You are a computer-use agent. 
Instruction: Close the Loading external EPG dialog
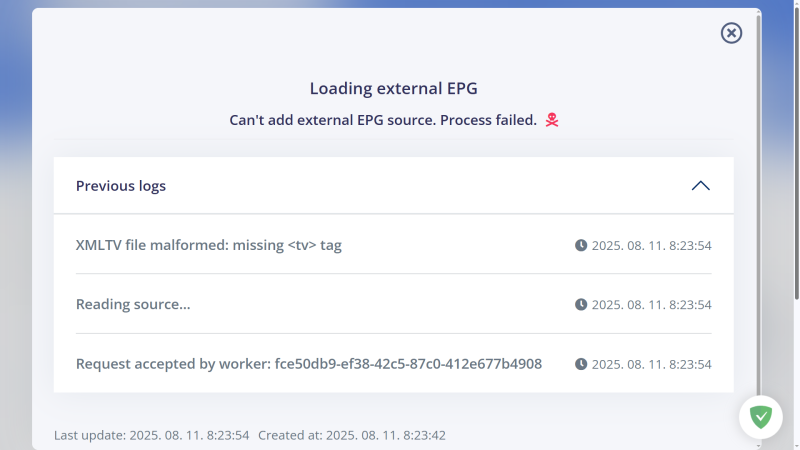click(731, 33)
